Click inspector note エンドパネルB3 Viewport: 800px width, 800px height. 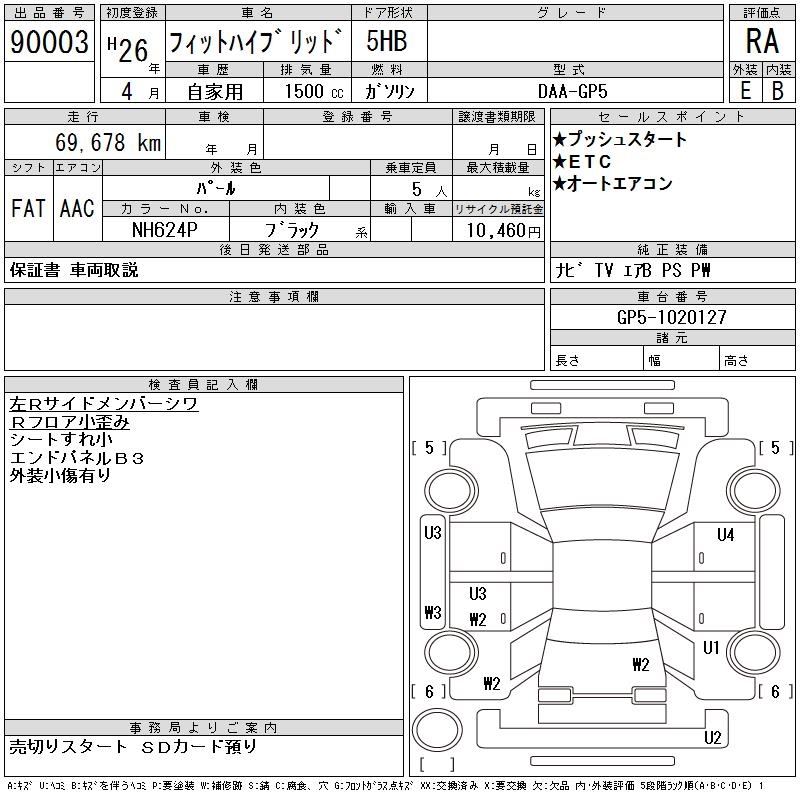[x=77, y=458]
